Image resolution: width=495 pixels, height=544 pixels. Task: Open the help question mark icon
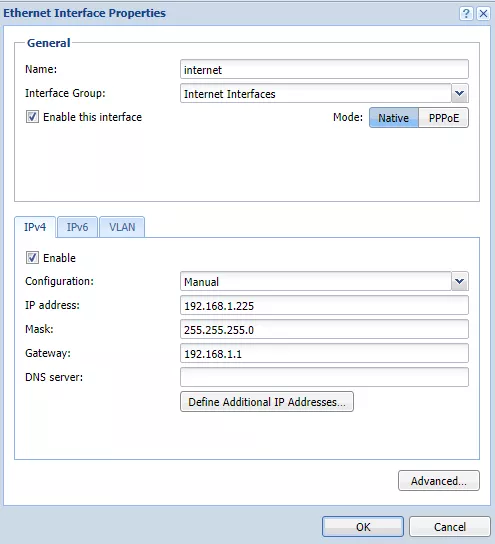pos(466,14)
